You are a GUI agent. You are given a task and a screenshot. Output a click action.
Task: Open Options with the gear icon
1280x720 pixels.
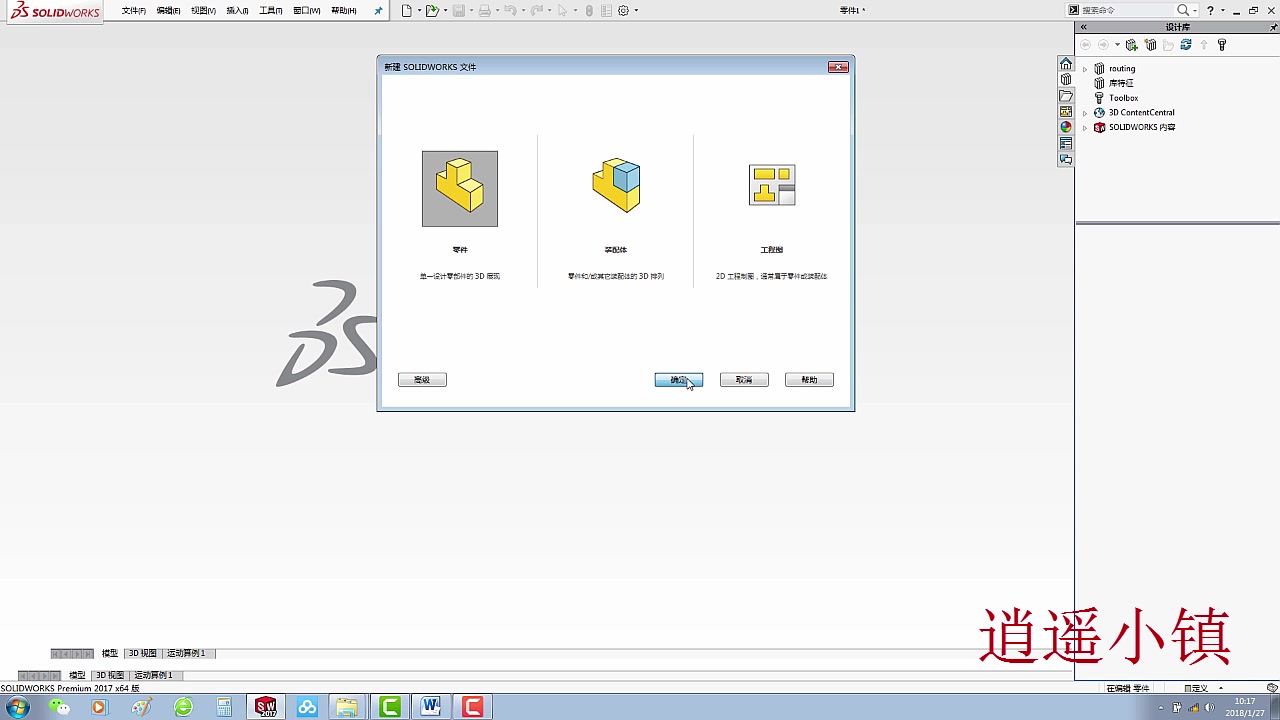coord(624,11)
